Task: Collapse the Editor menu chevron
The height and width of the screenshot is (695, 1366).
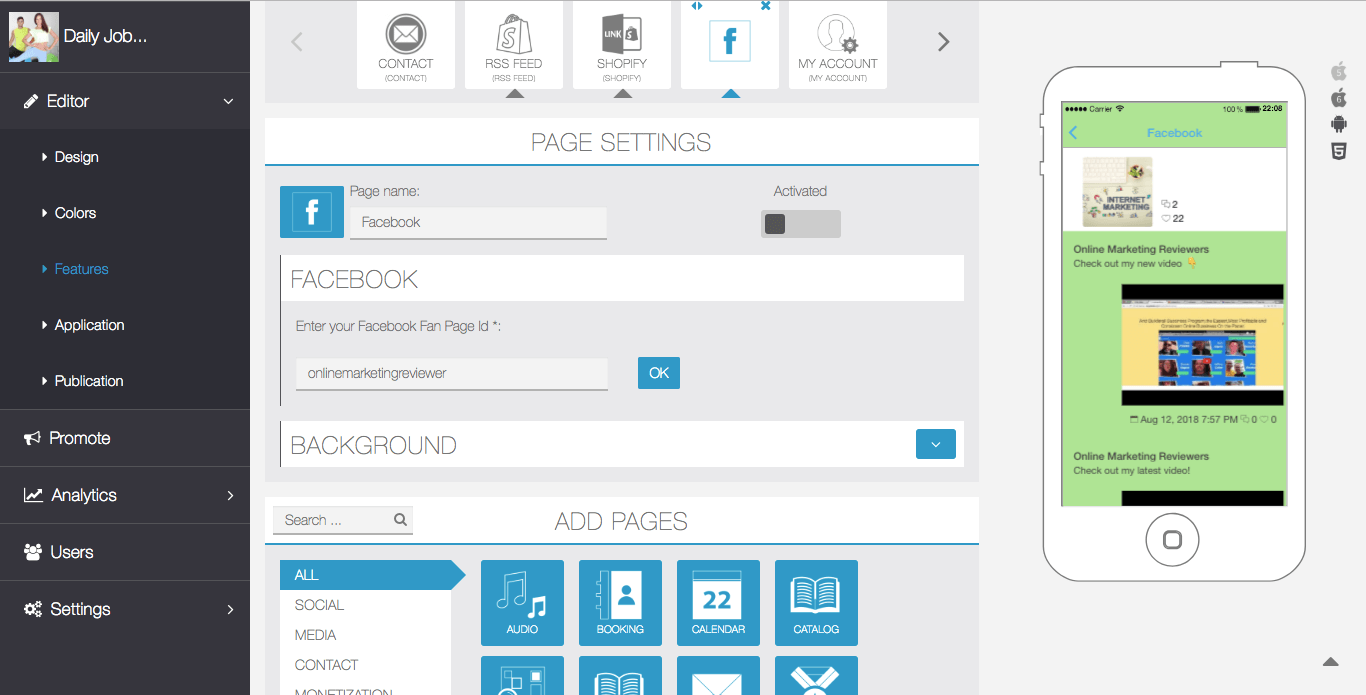Action: click(228, 102)
